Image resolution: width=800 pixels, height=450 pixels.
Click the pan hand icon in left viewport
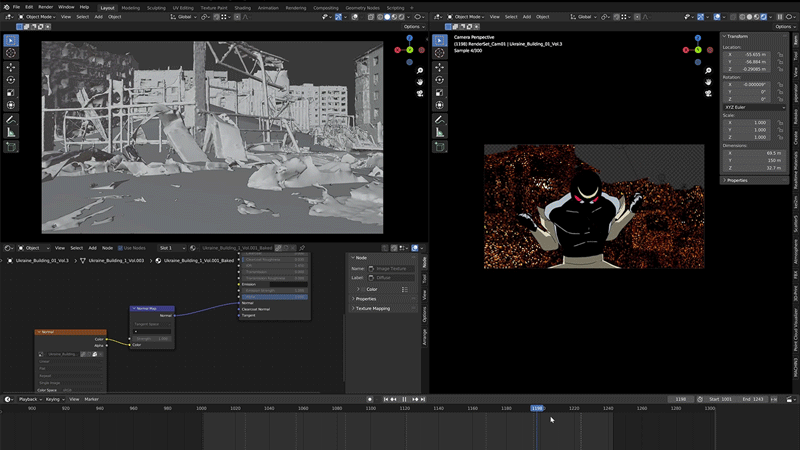click(x=420, y=82)
